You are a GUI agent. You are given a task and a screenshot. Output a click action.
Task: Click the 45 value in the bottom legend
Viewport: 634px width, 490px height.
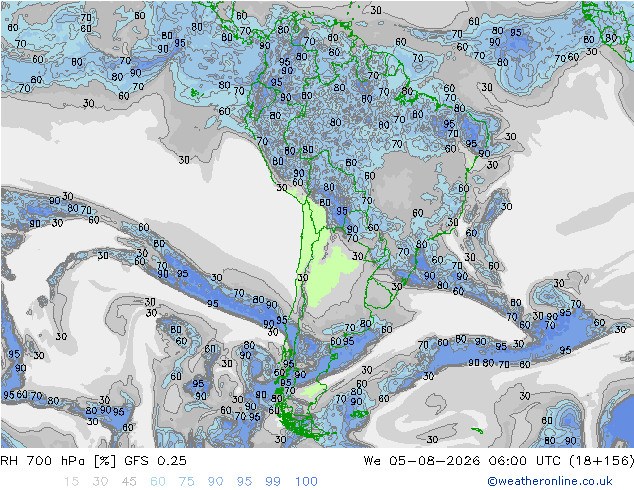[129, 482]
